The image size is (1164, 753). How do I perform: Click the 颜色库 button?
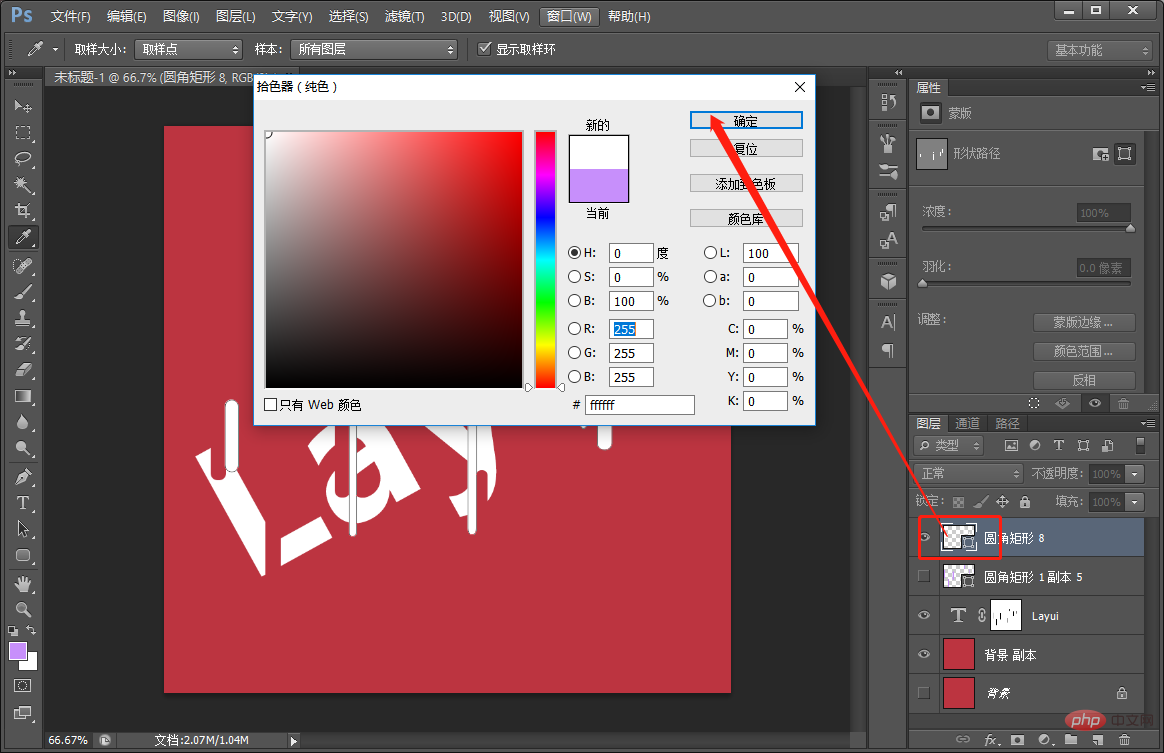click(746, 218)
